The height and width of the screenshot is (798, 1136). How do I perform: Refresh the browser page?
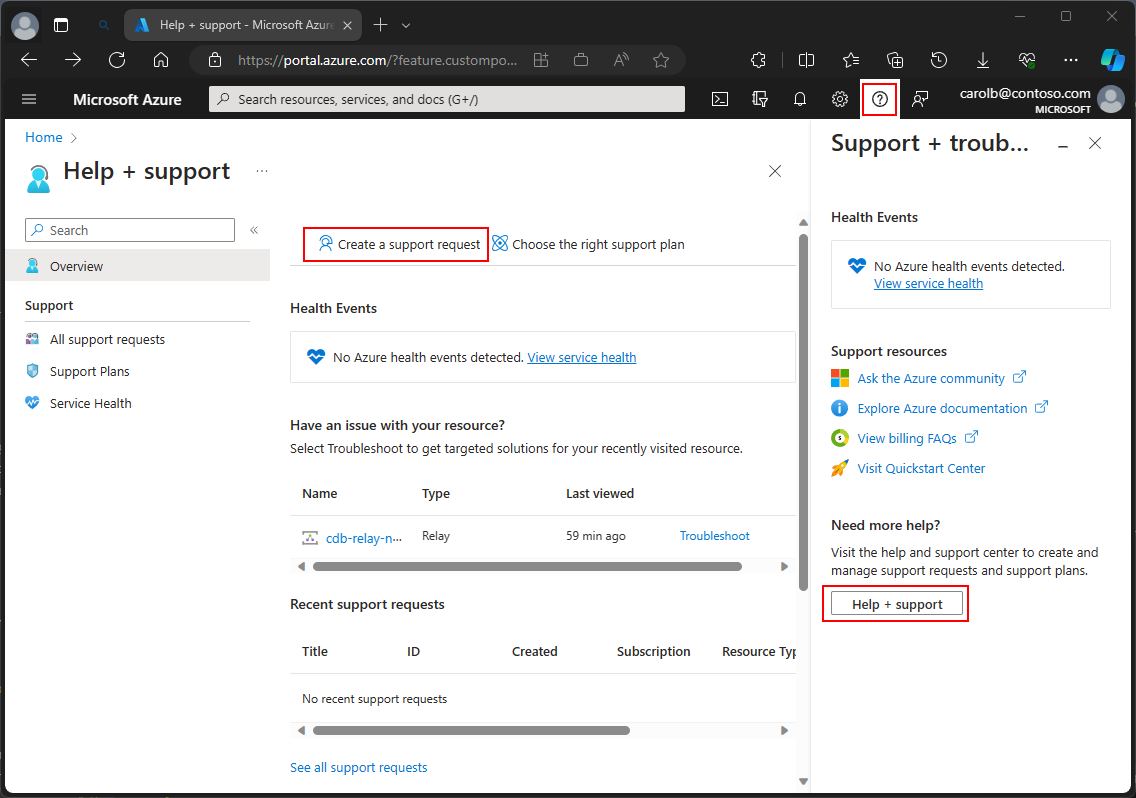[117, 60]
